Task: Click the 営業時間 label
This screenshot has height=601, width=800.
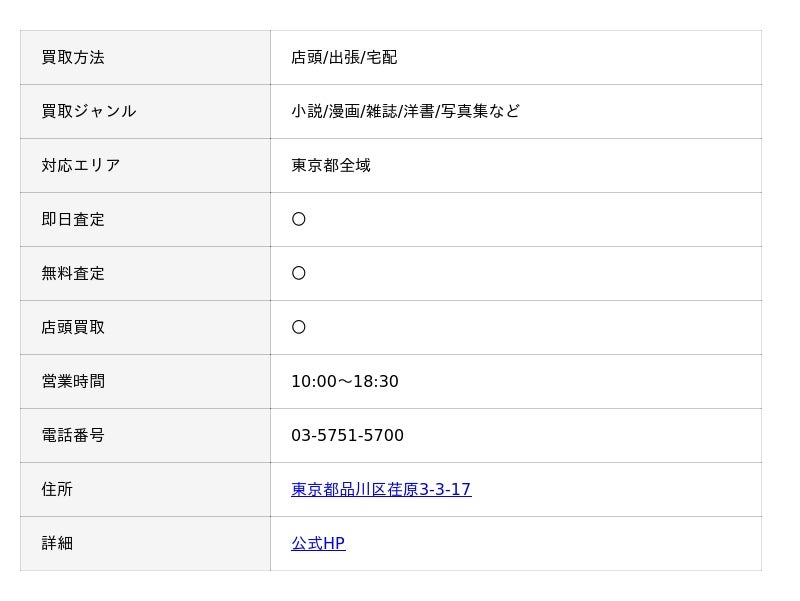Action: point(73,381)
